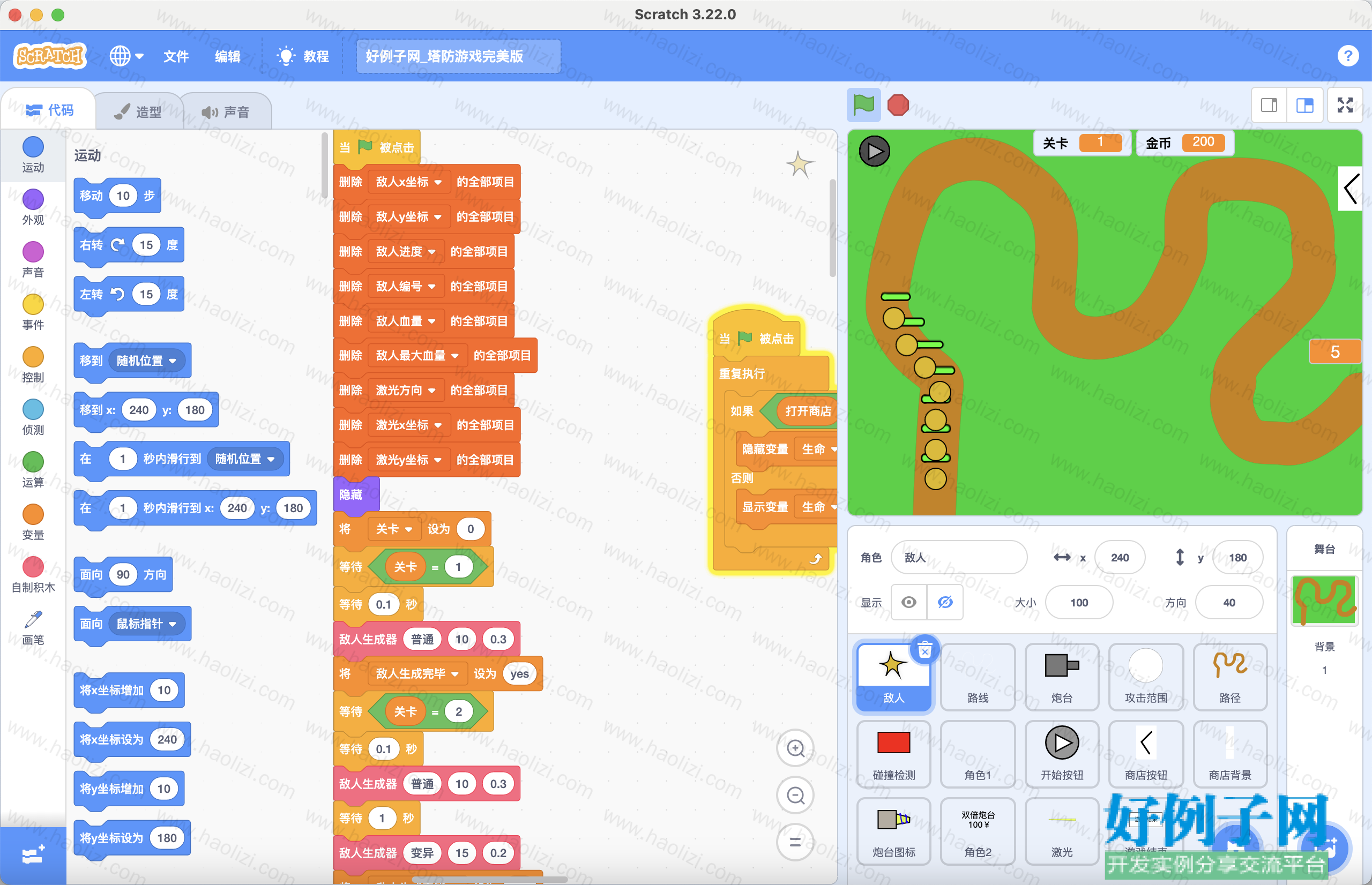The width and height of the screenshot is (1372, 885).
Task: Click the 隐藏 purple block in script
Action: point(356,494)
